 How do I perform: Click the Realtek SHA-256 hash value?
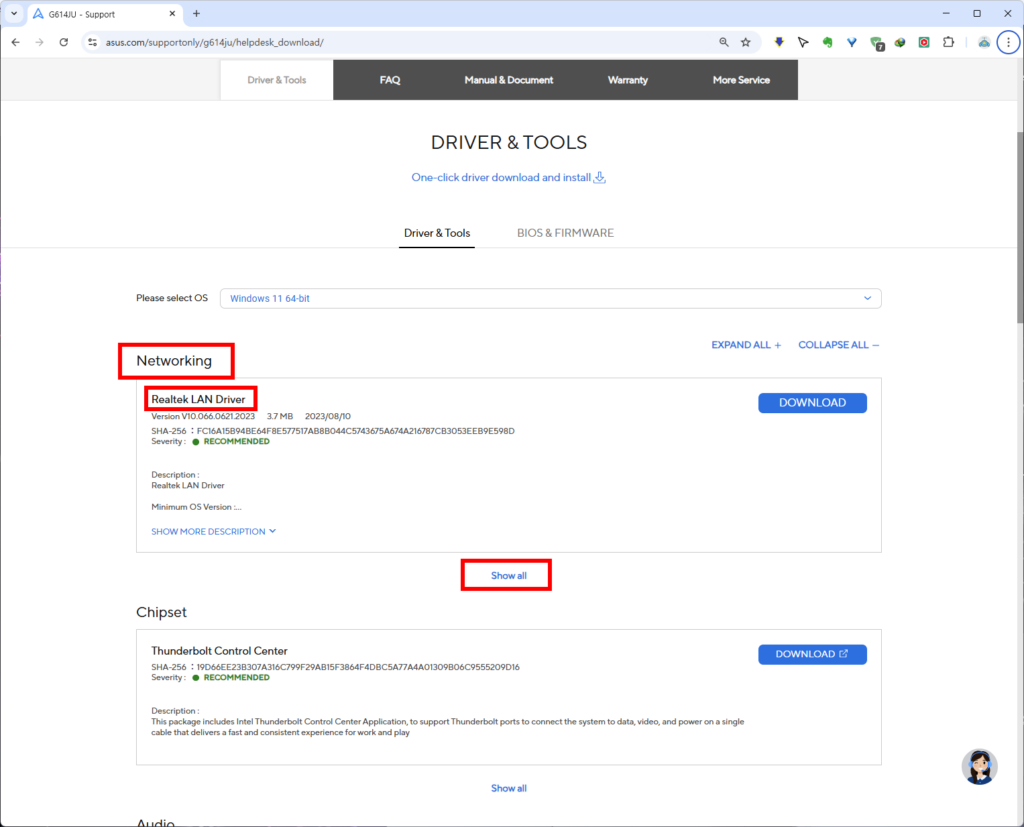[x=356, y=431]
